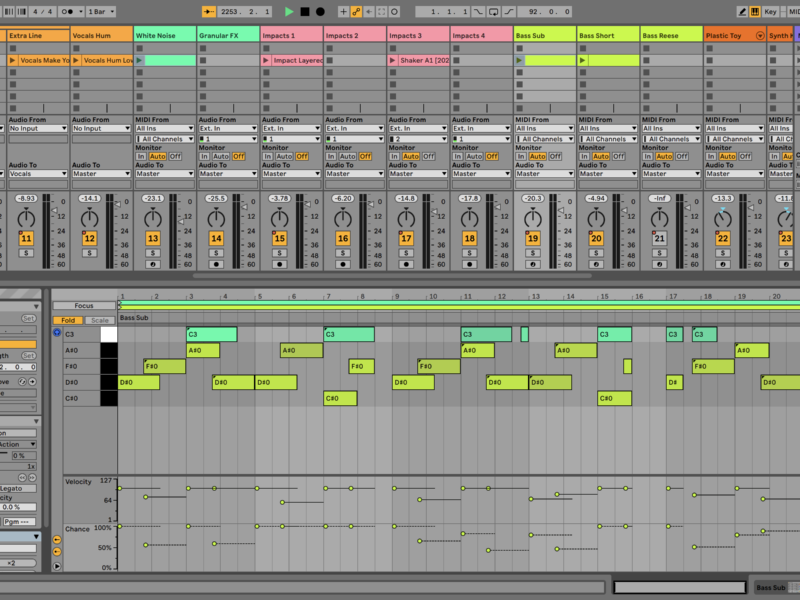The image size is (800, 600).
Task: Open MIDI From dropdown on White Noise track
Action: point(164,128)
